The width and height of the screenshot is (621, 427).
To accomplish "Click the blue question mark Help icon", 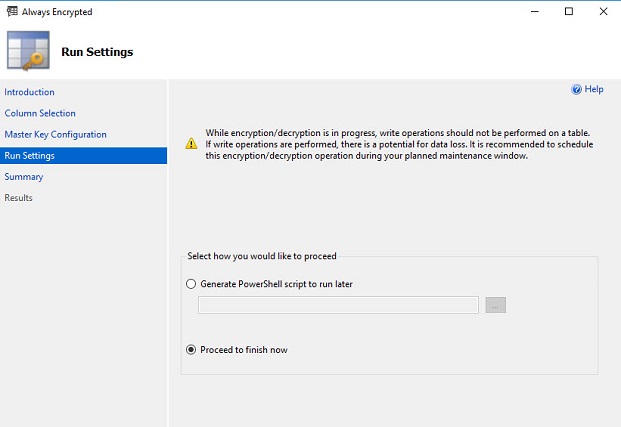I will click(576, 89).
